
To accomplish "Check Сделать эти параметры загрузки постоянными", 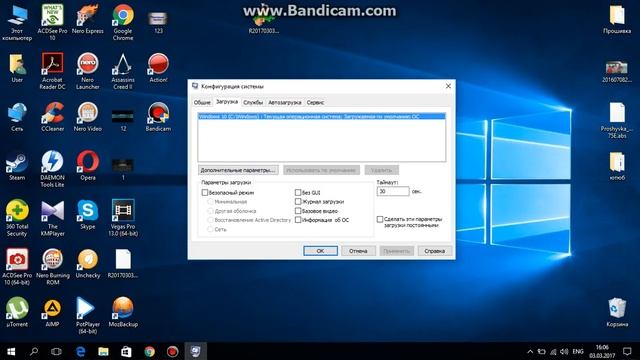I will [380, 220].
